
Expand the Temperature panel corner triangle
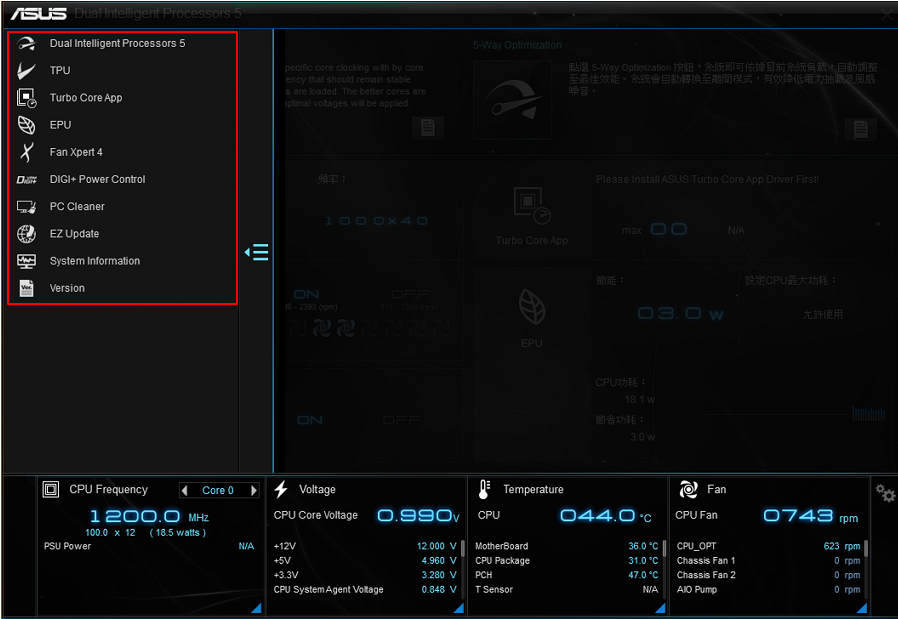660,608
